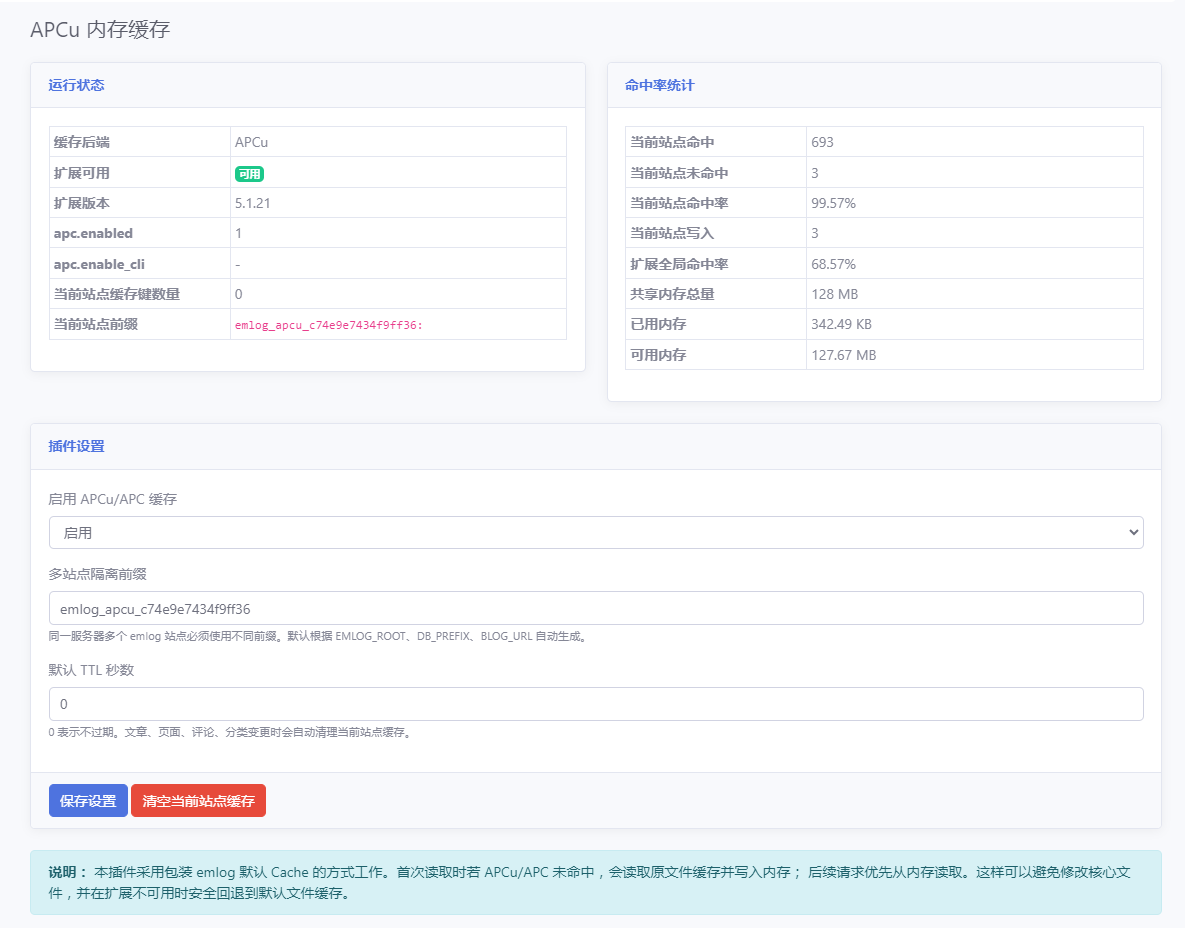Open the 启用 APCu/APC 缓存 dropdown
This screenshot has height=928, width=1185.
point(596,533)
